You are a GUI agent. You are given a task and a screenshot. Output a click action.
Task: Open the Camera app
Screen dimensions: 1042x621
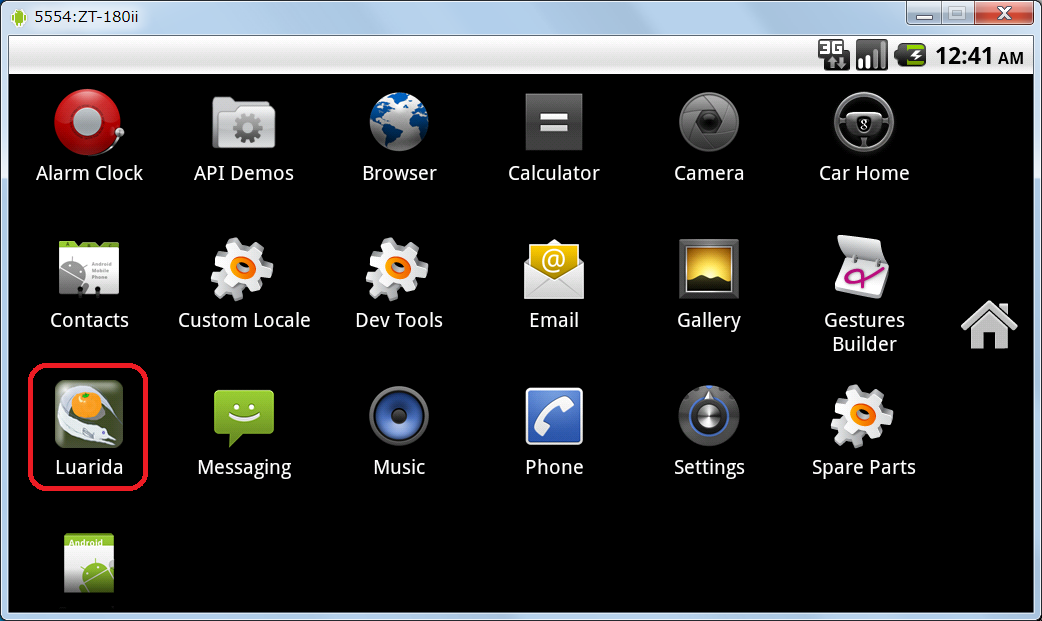pyautogui.click(x=709, y=122)
